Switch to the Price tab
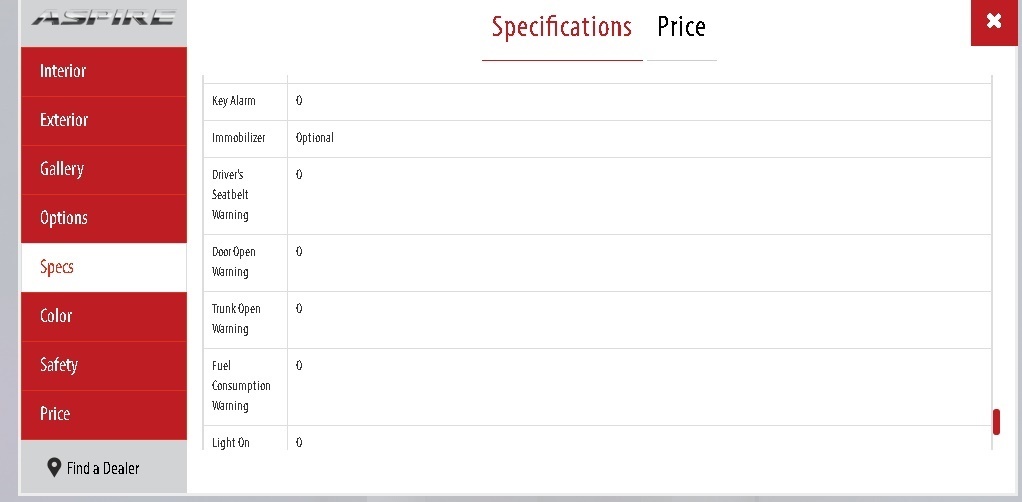1022x502 pixels. (x=681, y=27)
